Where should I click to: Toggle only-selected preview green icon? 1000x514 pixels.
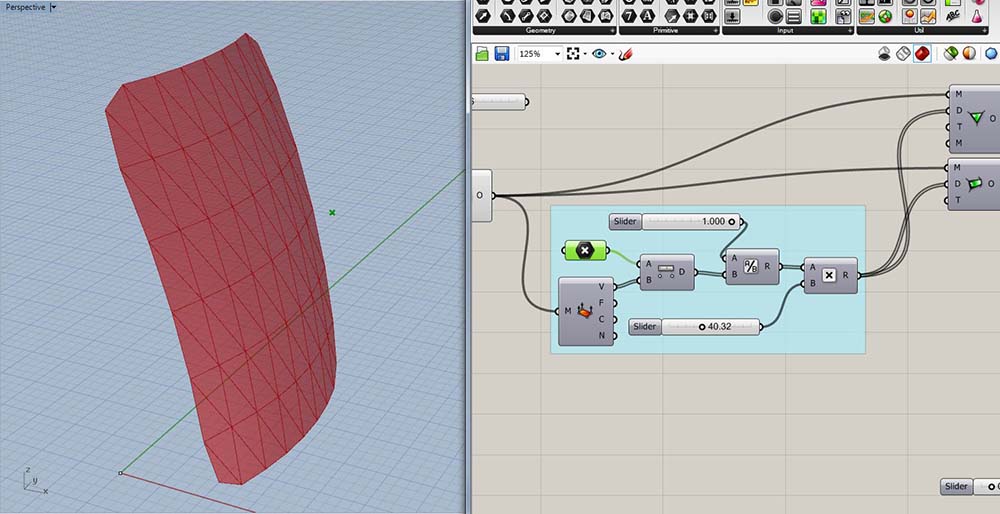point(950,54)
